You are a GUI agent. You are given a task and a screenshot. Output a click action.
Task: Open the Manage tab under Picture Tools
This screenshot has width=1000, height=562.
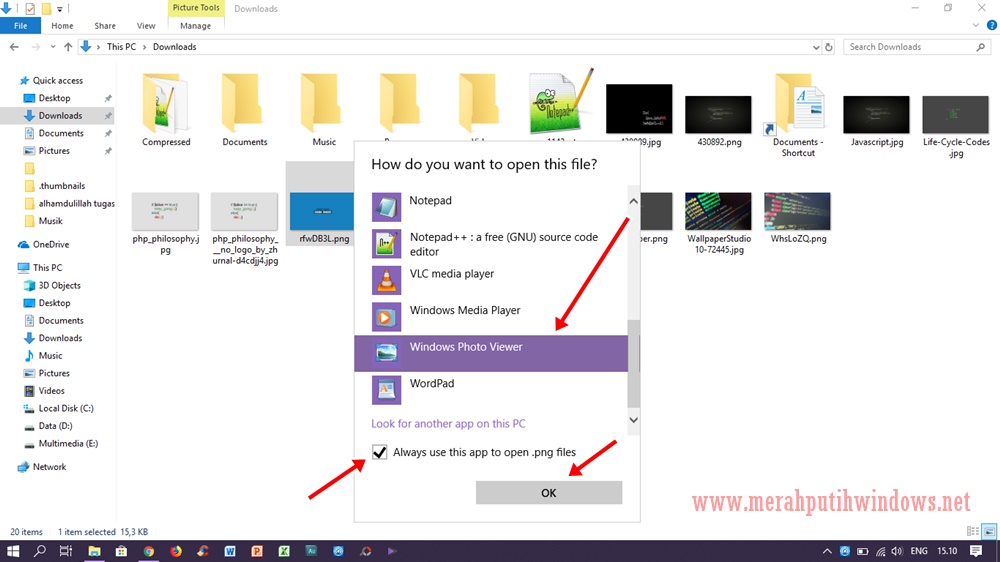point(195,26)
